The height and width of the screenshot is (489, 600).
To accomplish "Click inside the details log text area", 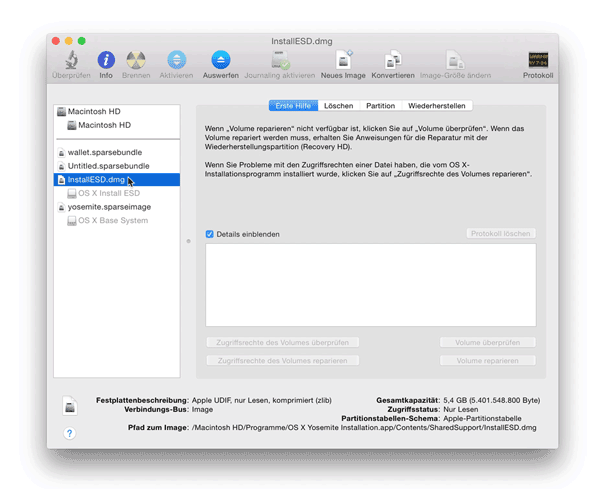I will click(x=370, y=285).
